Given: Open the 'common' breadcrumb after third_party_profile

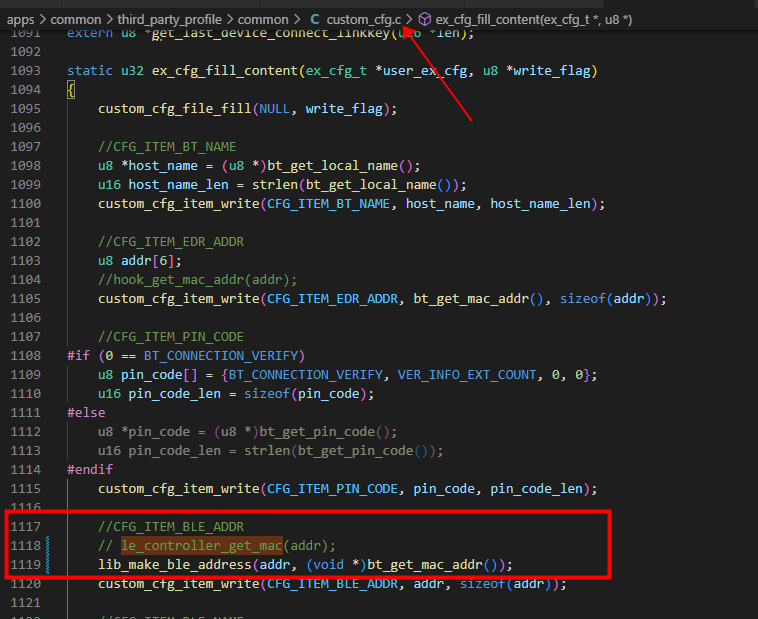Looking at the screenshot, I should coord(263,20).
